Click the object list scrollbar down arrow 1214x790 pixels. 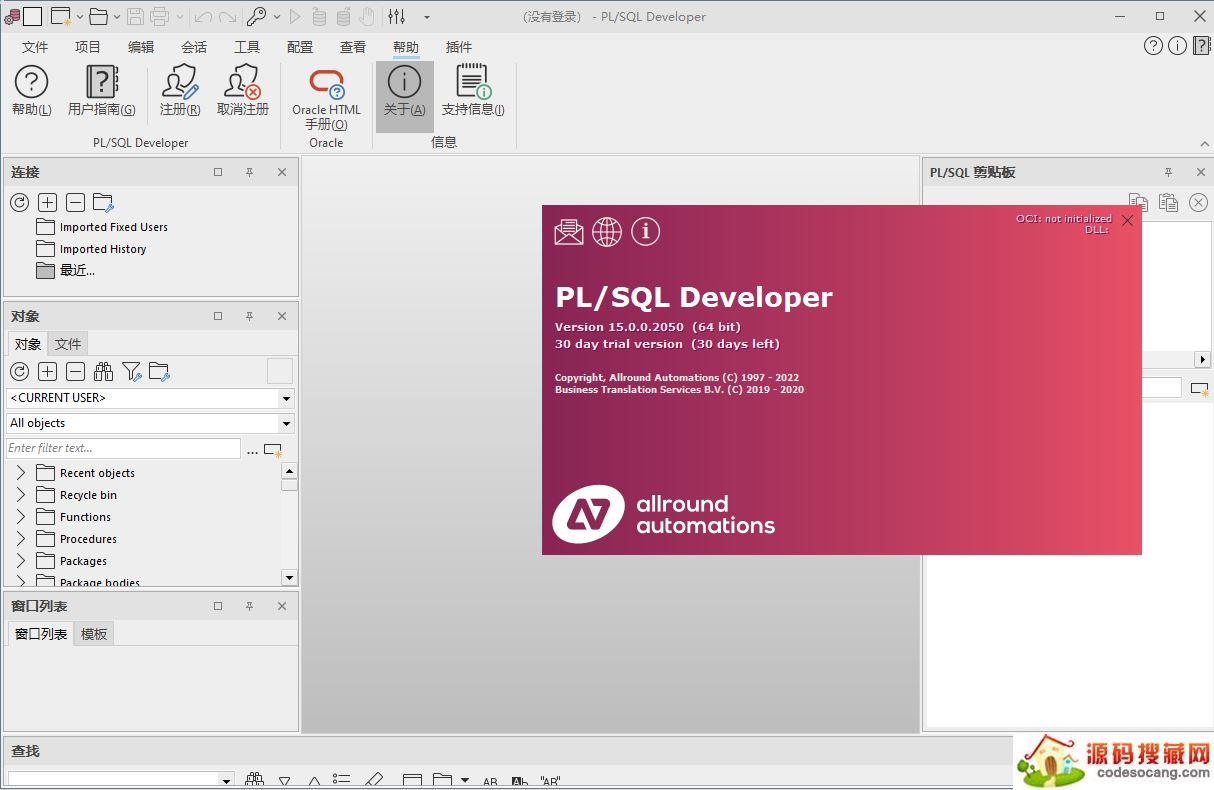click(x=289, y=577)
